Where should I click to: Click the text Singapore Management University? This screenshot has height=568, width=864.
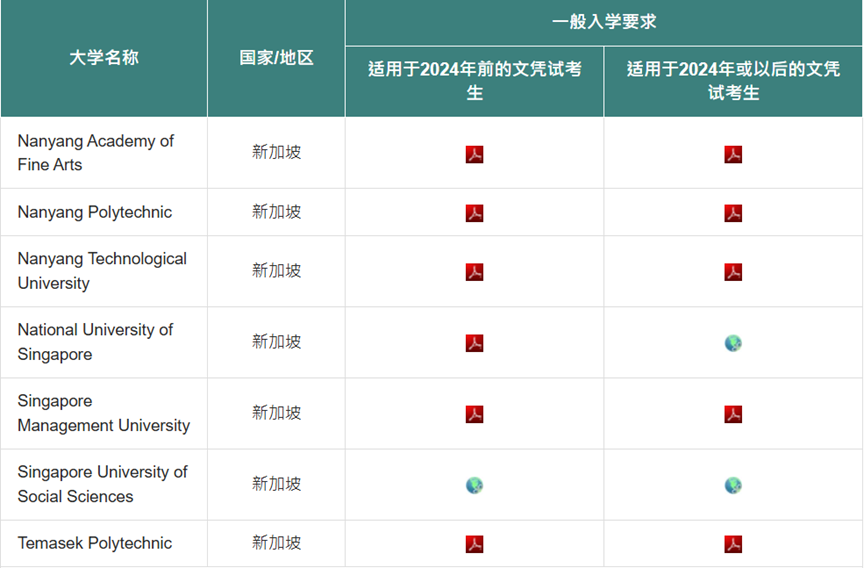104,413
